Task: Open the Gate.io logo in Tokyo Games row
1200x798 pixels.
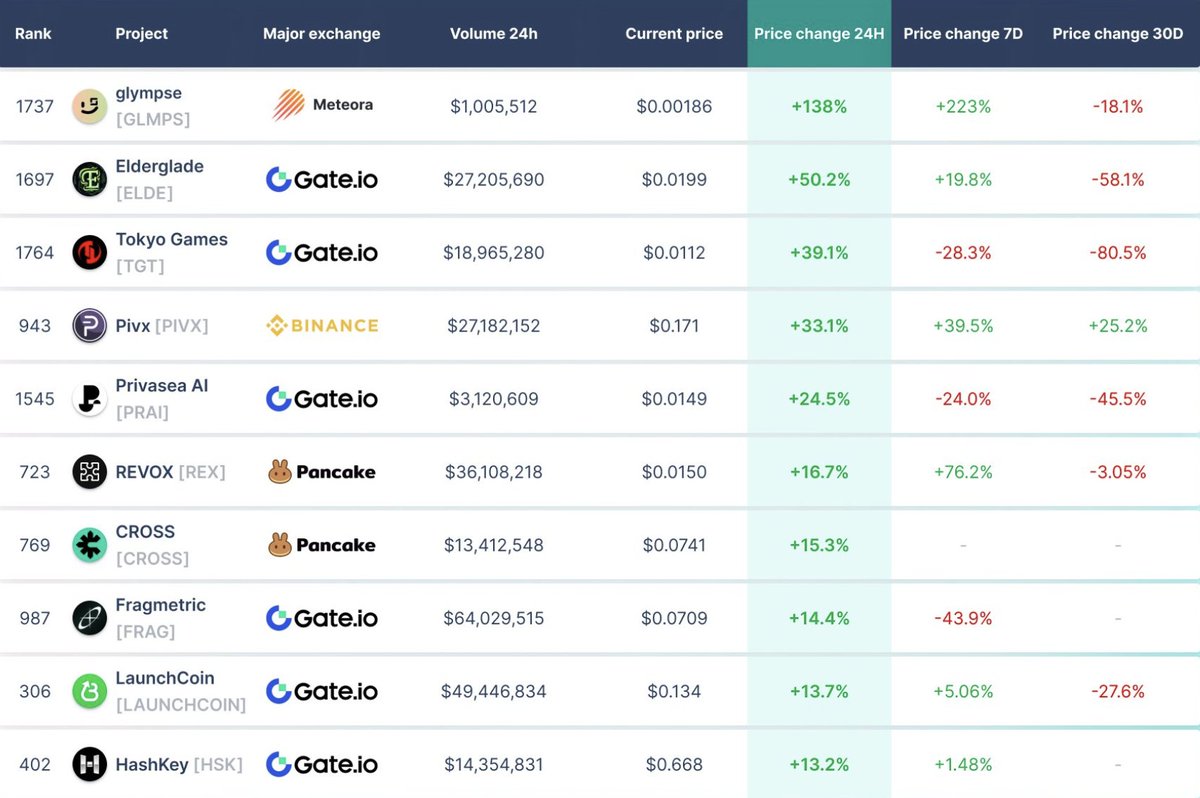Action: [x=322, y=253]
